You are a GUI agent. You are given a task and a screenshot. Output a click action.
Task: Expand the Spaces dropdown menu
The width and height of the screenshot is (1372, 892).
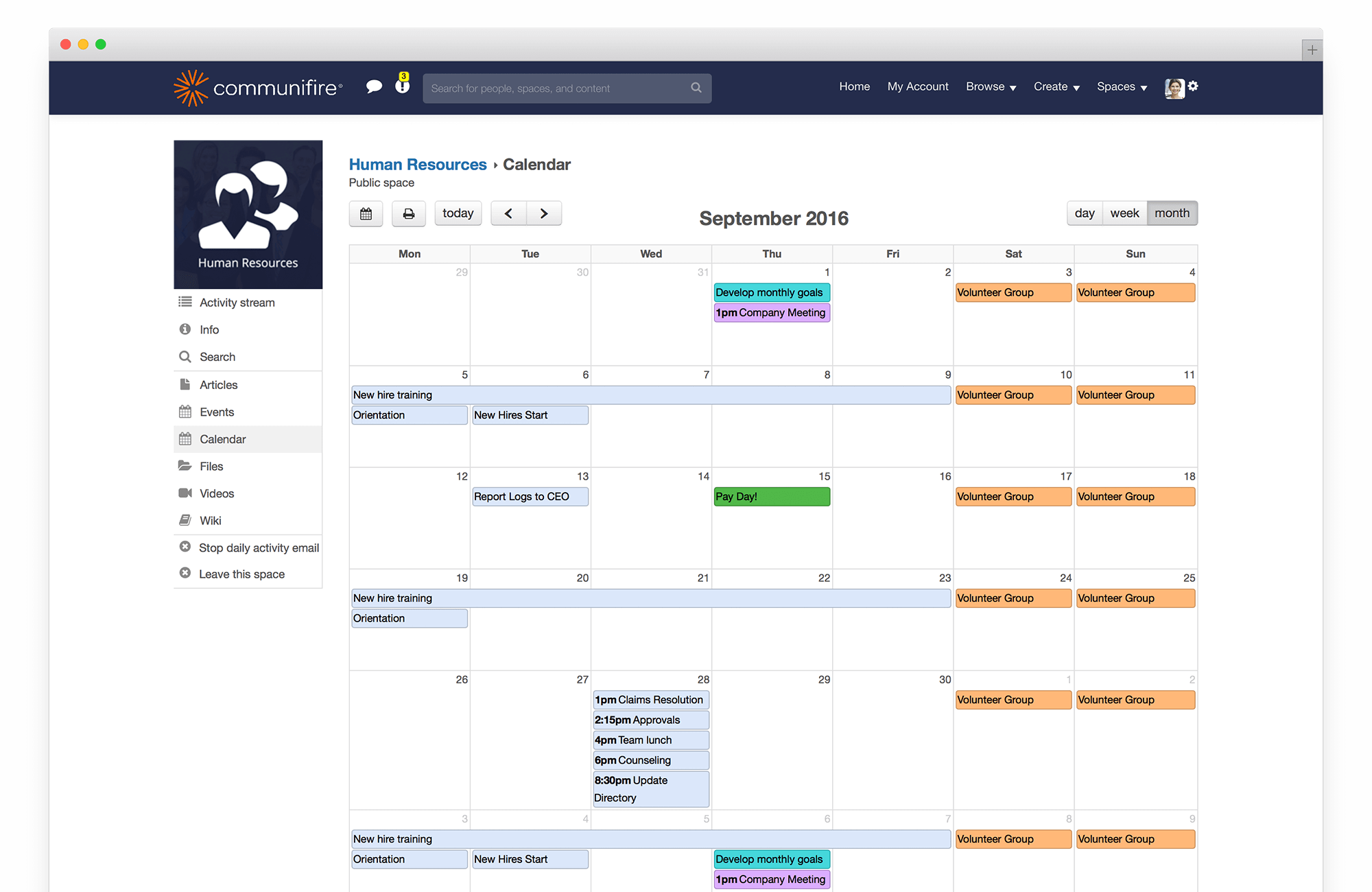(1121, 86)
